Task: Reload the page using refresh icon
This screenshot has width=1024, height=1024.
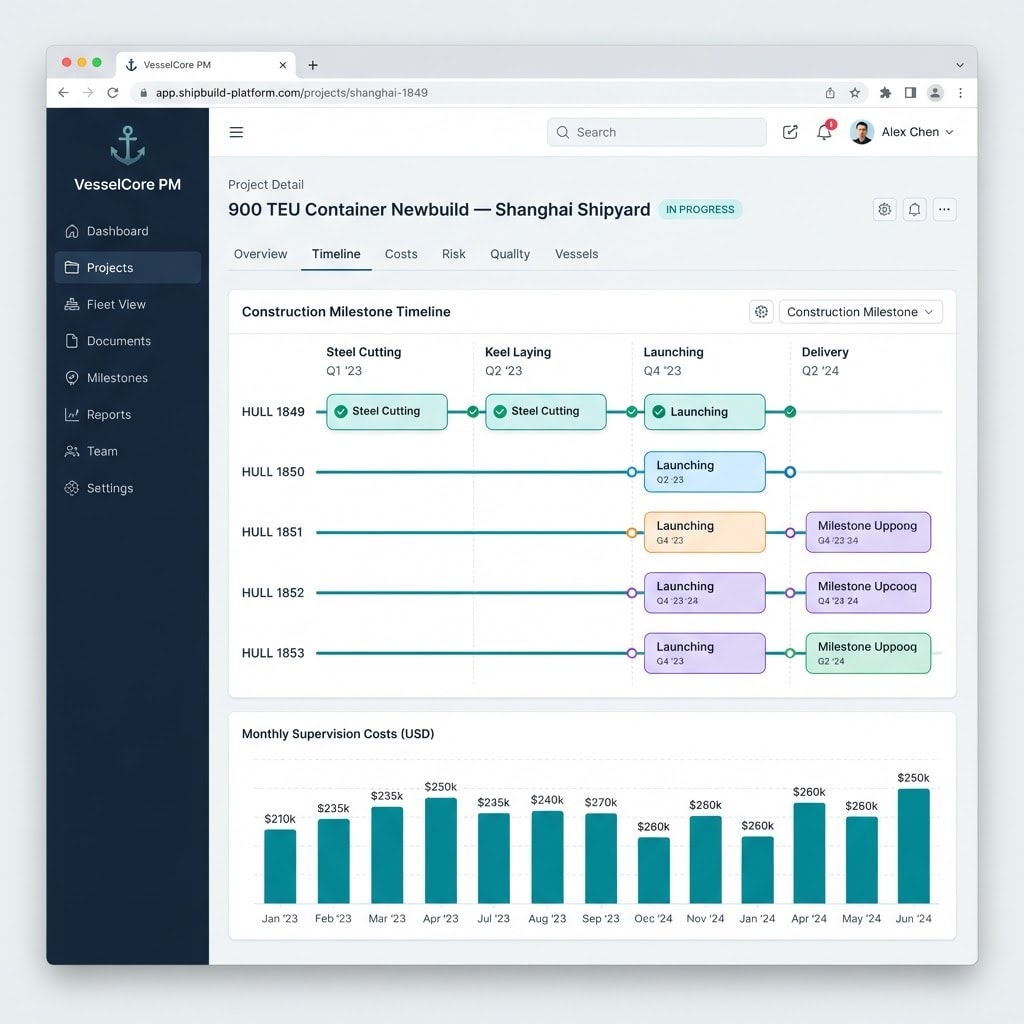Action: pos(113,93)
